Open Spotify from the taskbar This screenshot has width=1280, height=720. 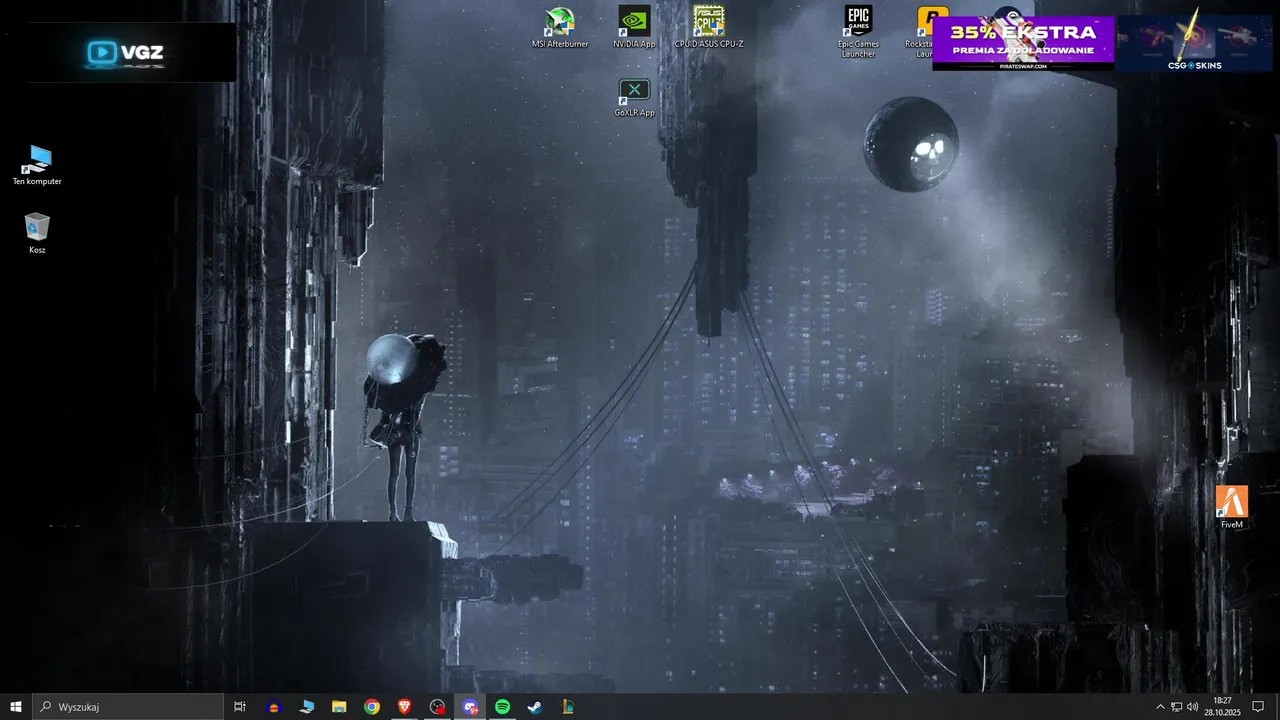tap(503, 707)
